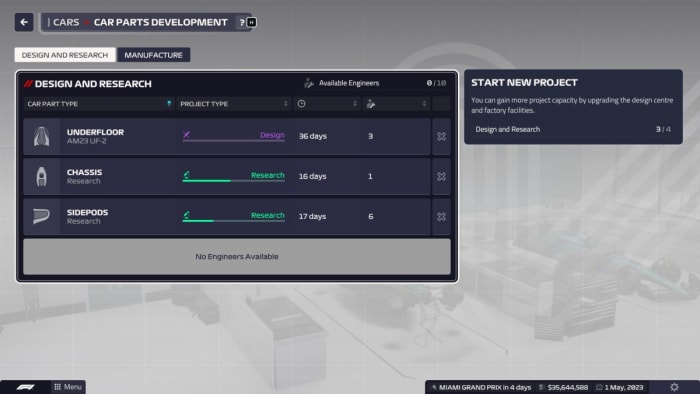Viewport: 700px width, 394px height.
Task: Cancel the Underfloor design project
Action: pyautogui.click(x=441, y=136)
